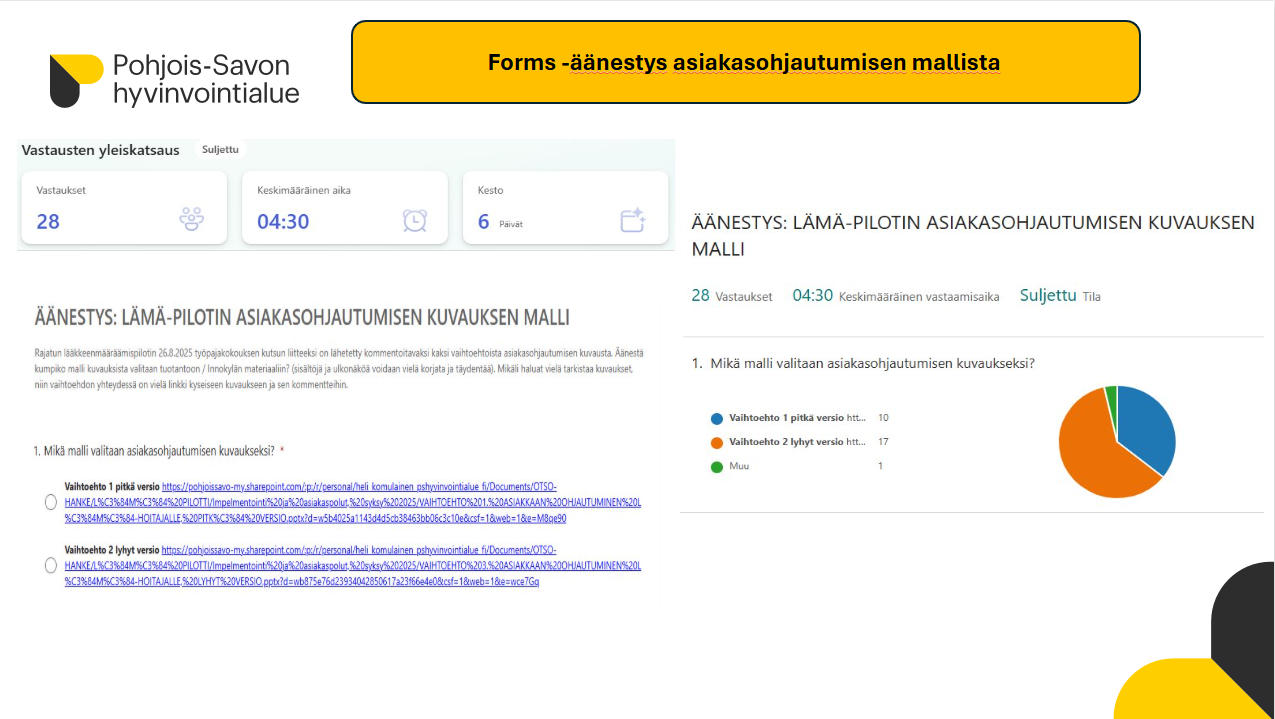Click the Pohjois-Savon hyvinvointialue logo icon
1275x719 pixels.
pyautogui.click(x=76, y=81)
